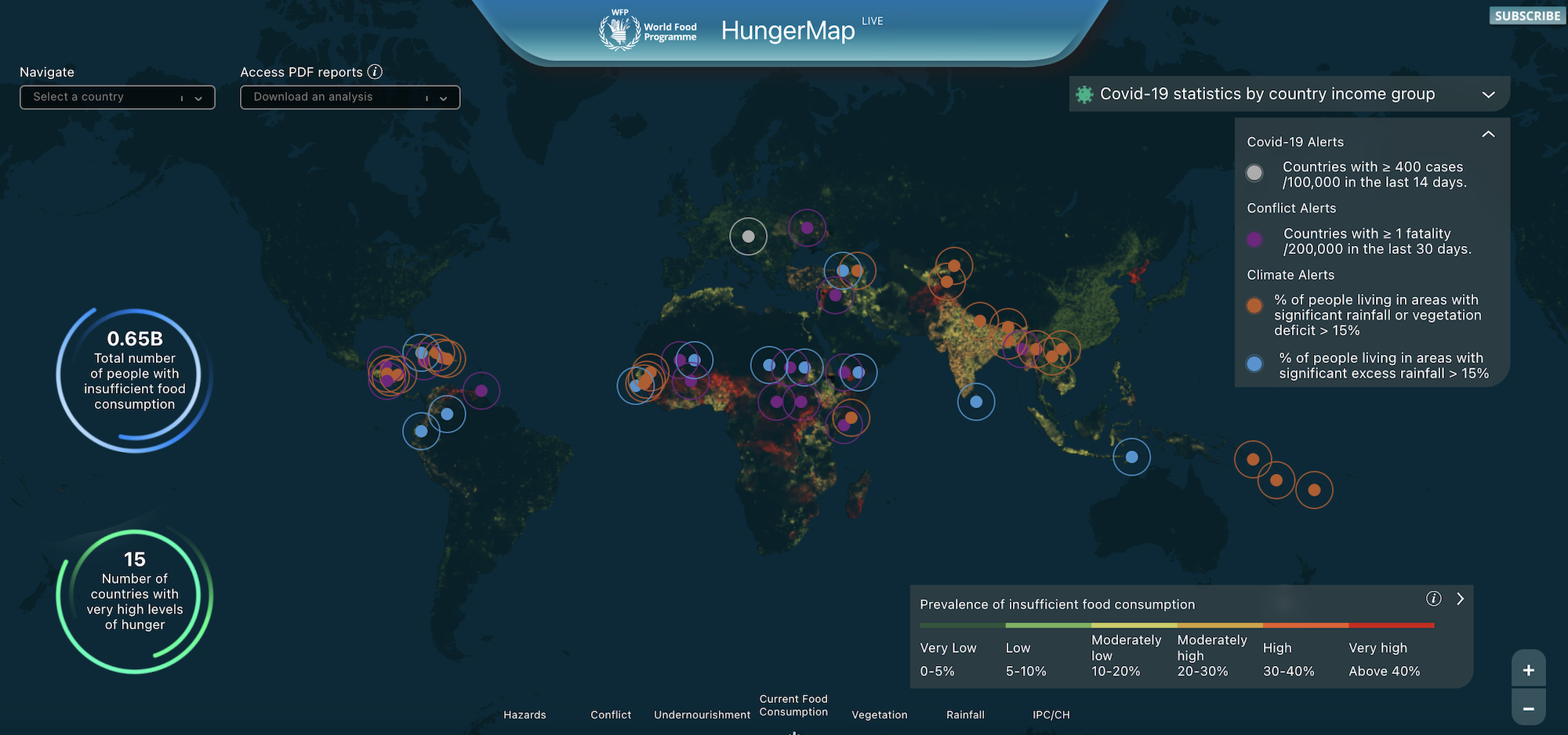Switch to the Vegetation layer tab
The height and width of the screenshot is (735, 1568).
pyautogui.click(x=879, y=715)
